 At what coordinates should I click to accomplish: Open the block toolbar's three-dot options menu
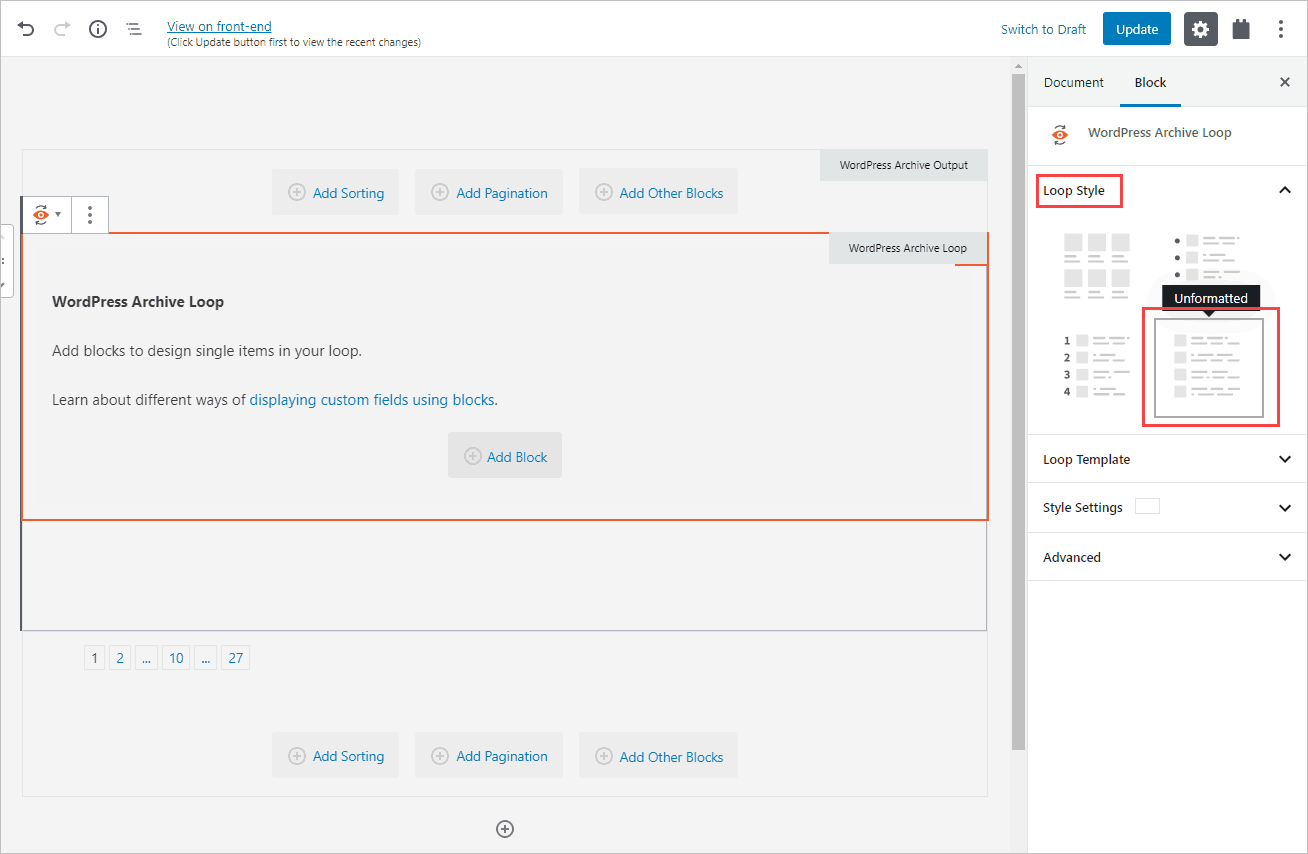(90, 214)
